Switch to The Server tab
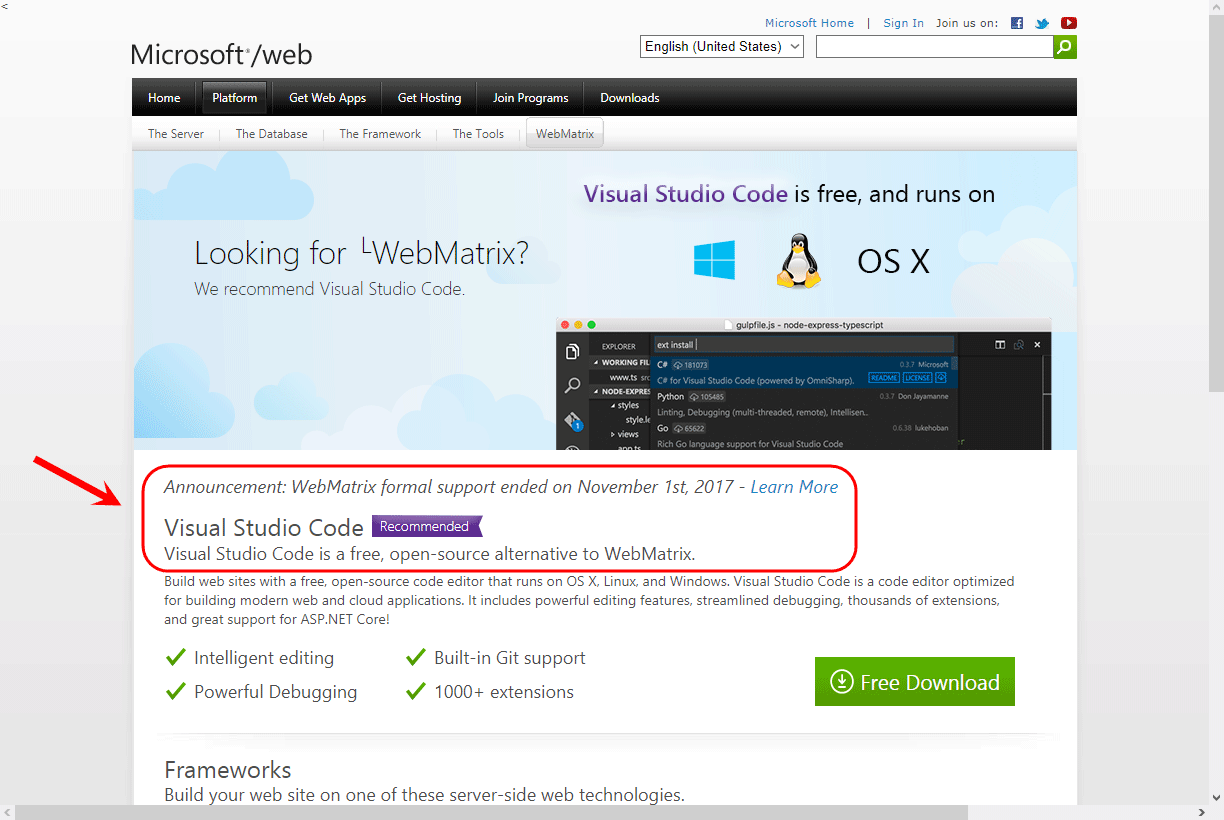 click(176, 134)
